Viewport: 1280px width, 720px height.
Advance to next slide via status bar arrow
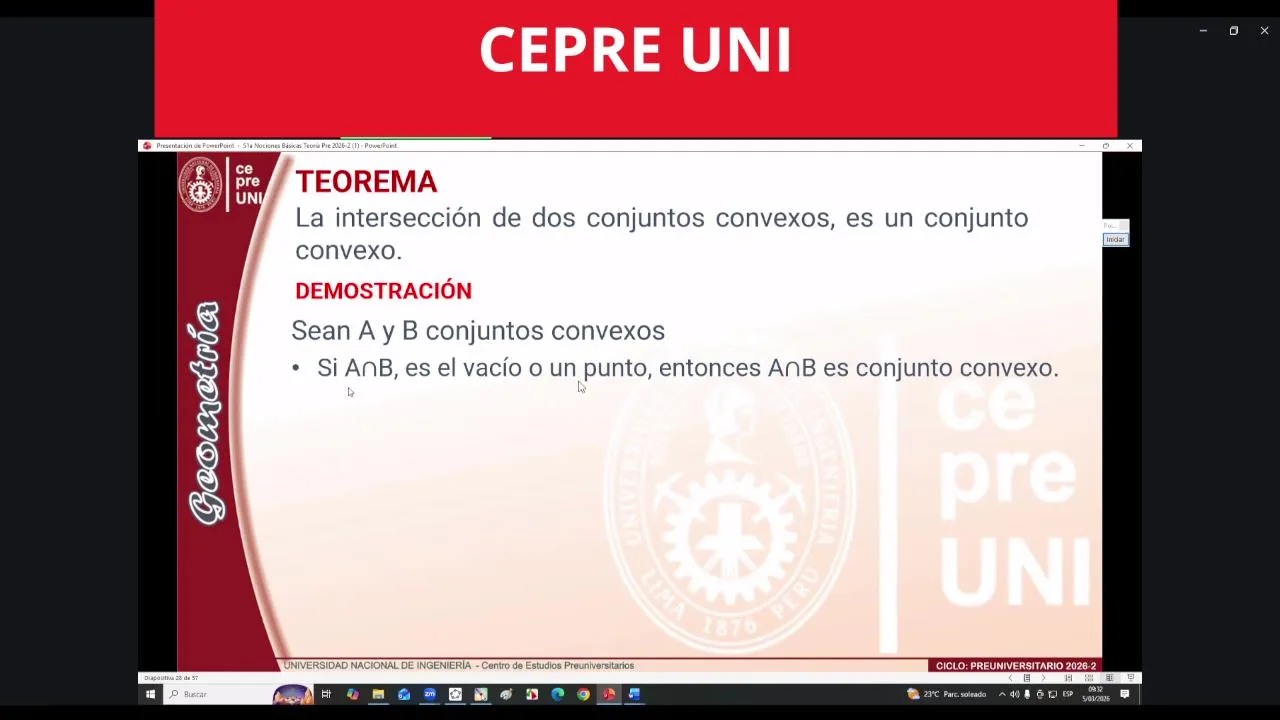[x=1043, y=678]
